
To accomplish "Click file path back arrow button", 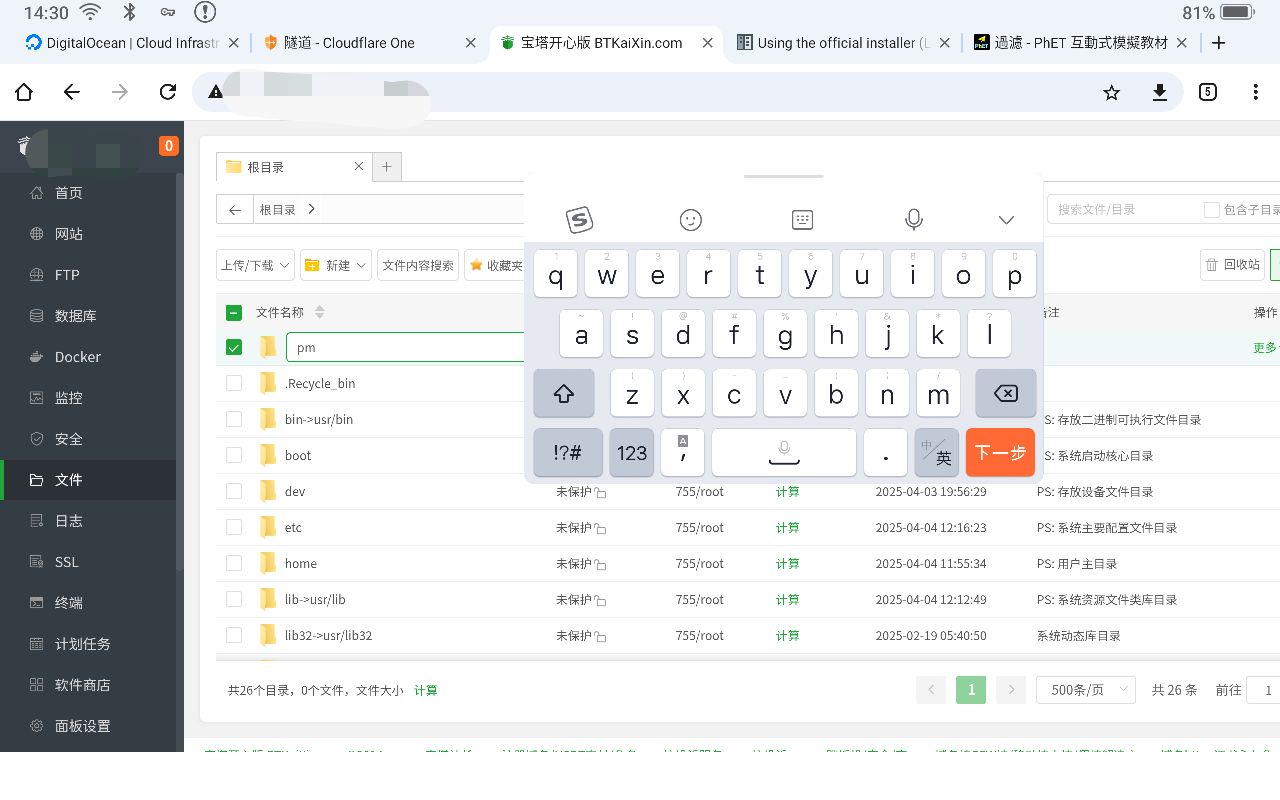I will pyautogui.click(x=234, y=210).
